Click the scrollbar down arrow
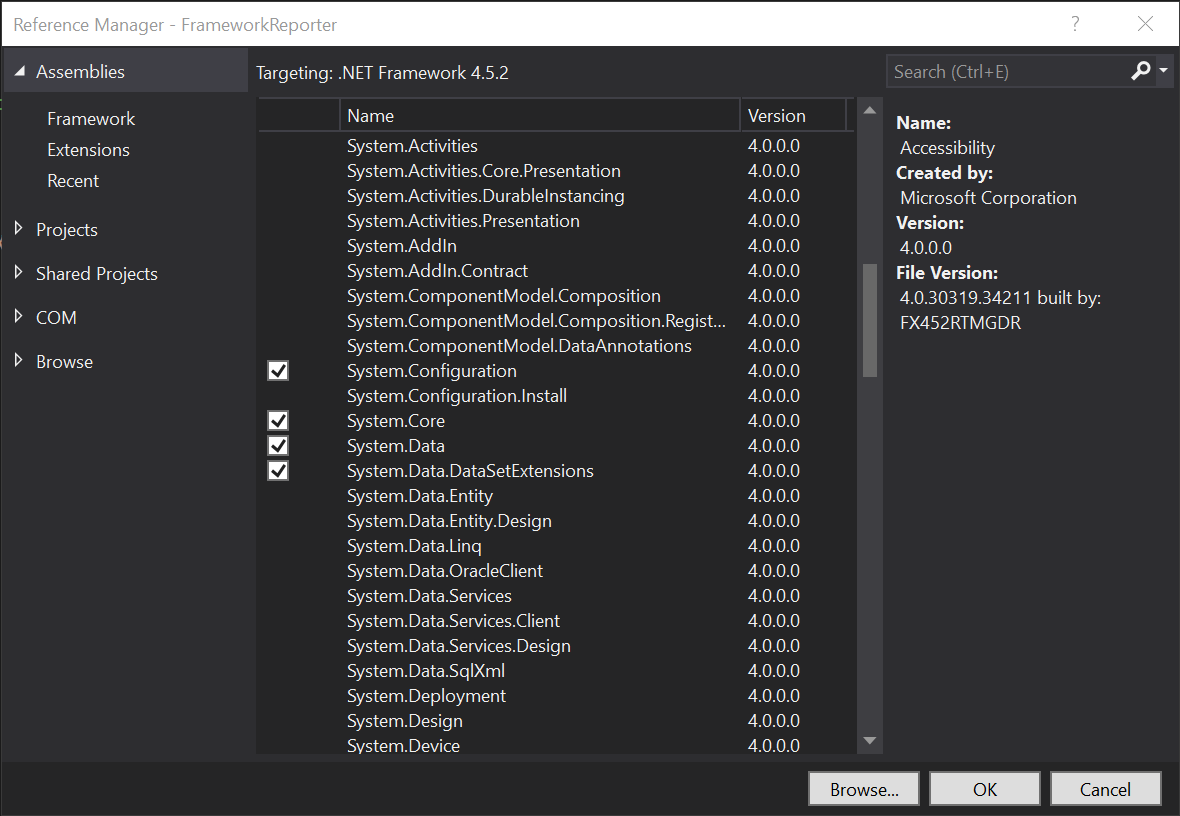 tap(870, 741)
